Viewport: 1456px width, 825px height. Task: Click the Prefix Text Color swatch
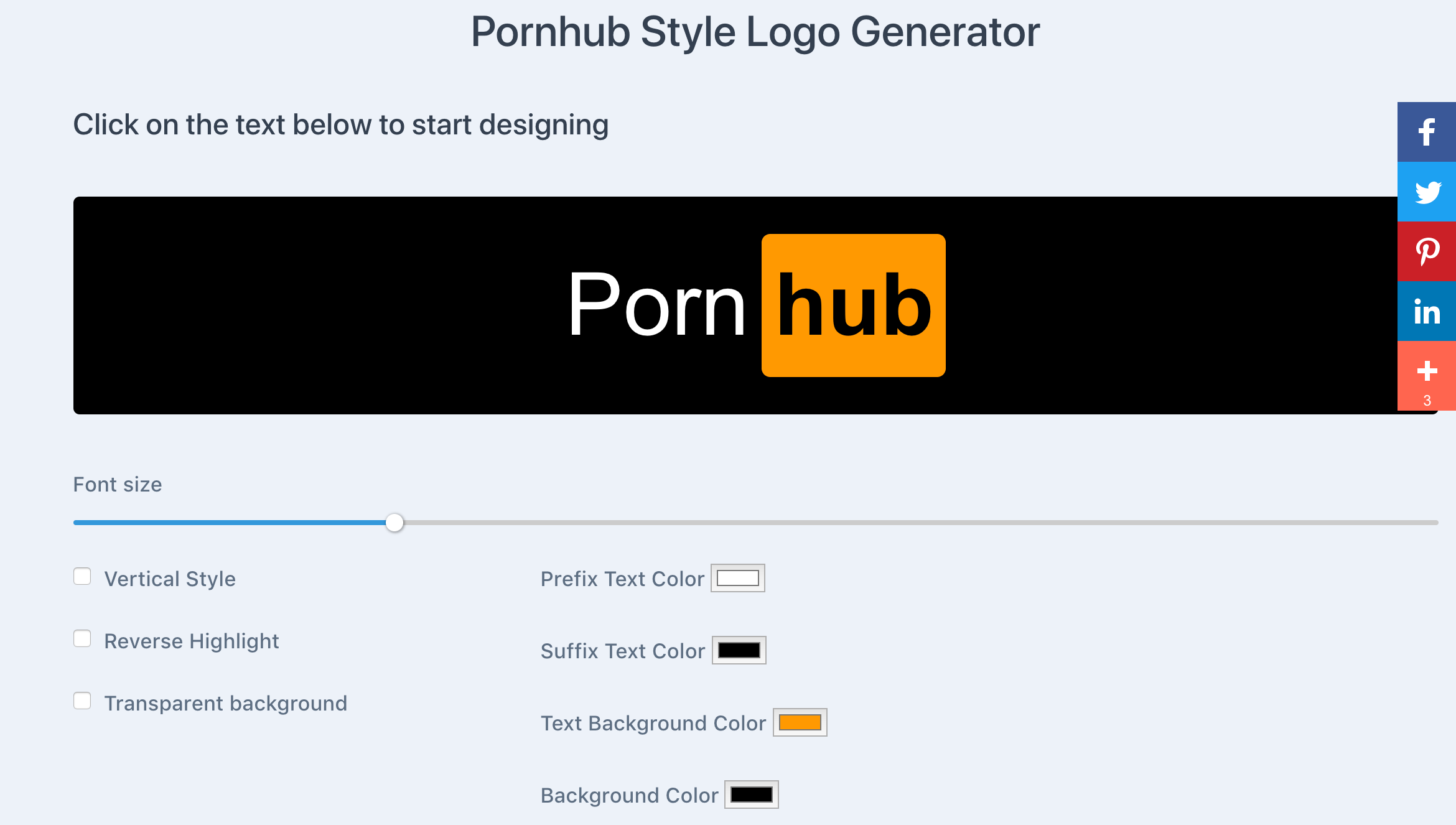(737, 578)
